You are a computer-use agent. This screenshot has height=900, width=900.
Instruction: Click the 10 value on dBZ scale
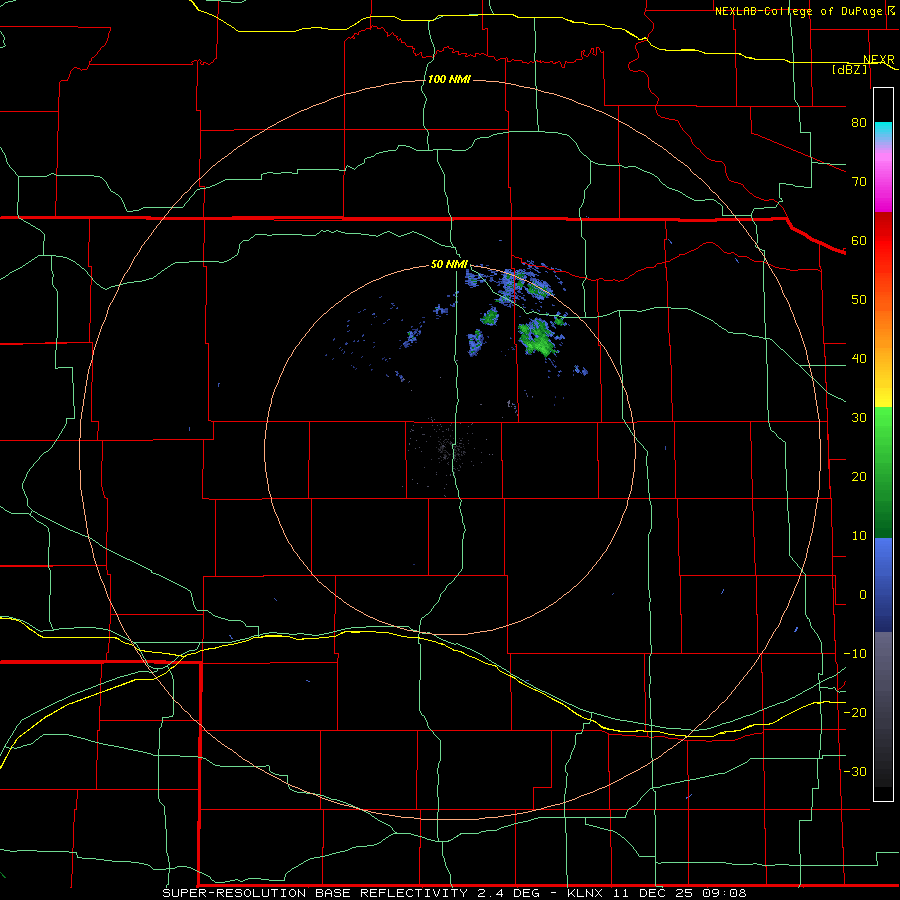pyautogui.click(x=859, y=536)
